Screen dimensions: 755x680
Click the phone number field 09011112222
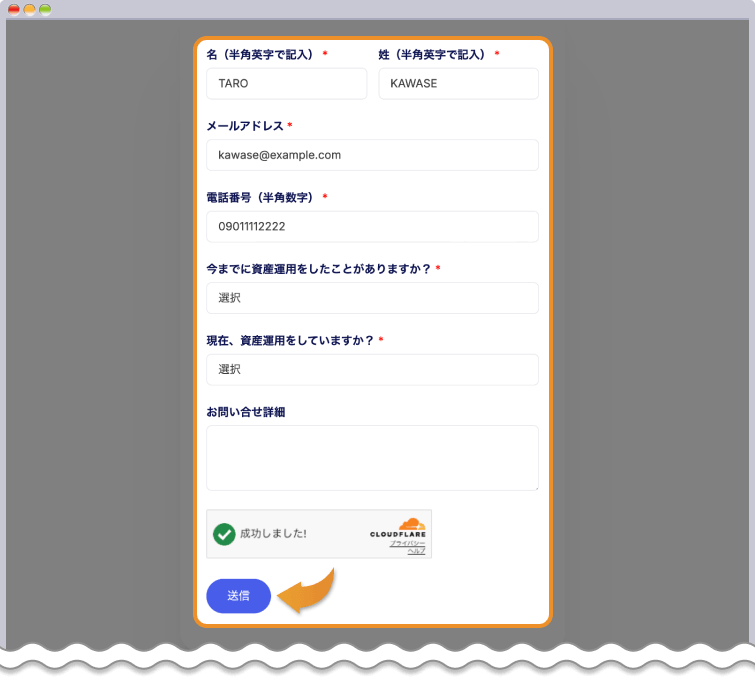[x=372, y=226]
